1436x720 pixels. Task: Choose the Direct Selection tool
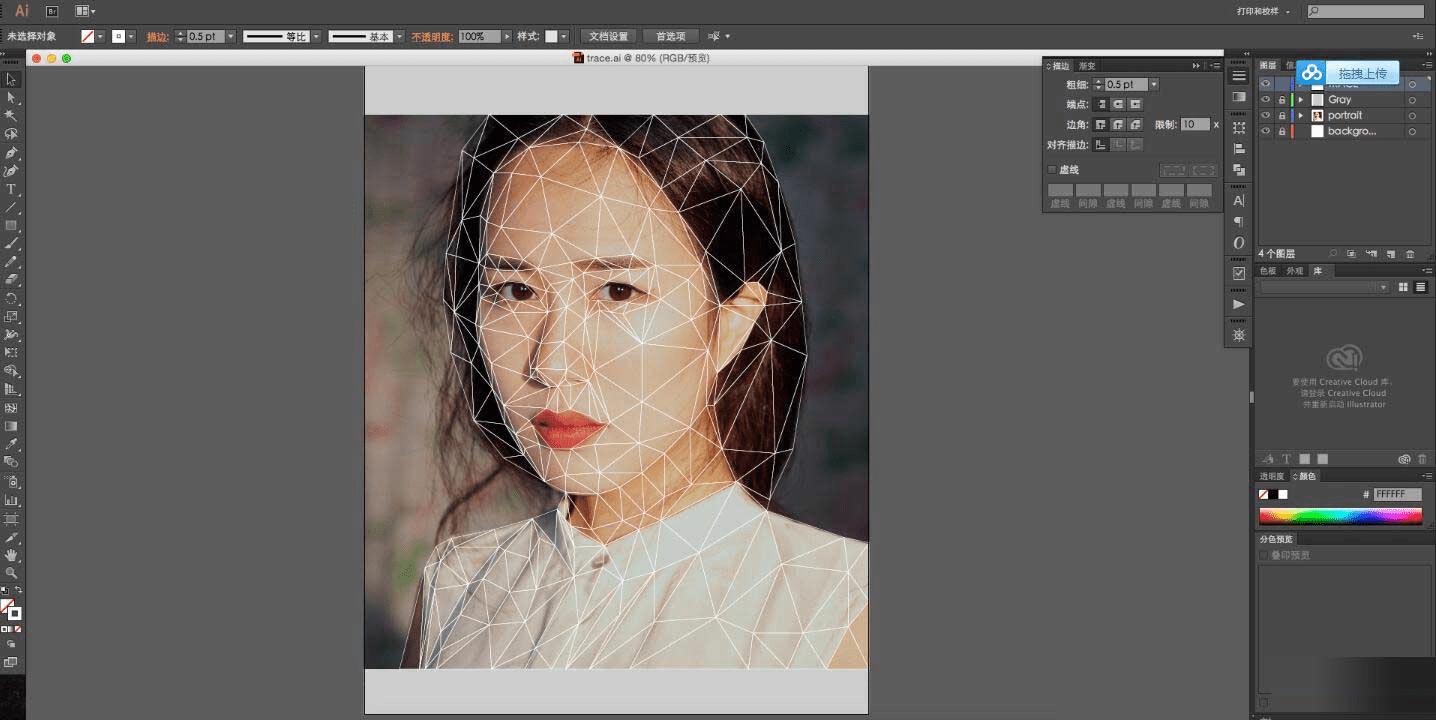point(11,97)
